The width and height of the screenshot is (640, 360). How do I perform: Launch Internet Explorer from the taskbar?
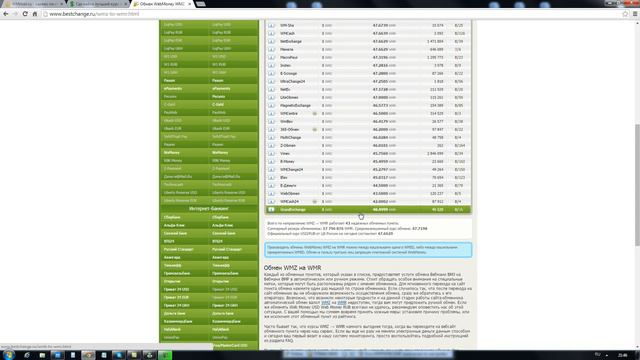pyautogui.click(x=27, y=355)
